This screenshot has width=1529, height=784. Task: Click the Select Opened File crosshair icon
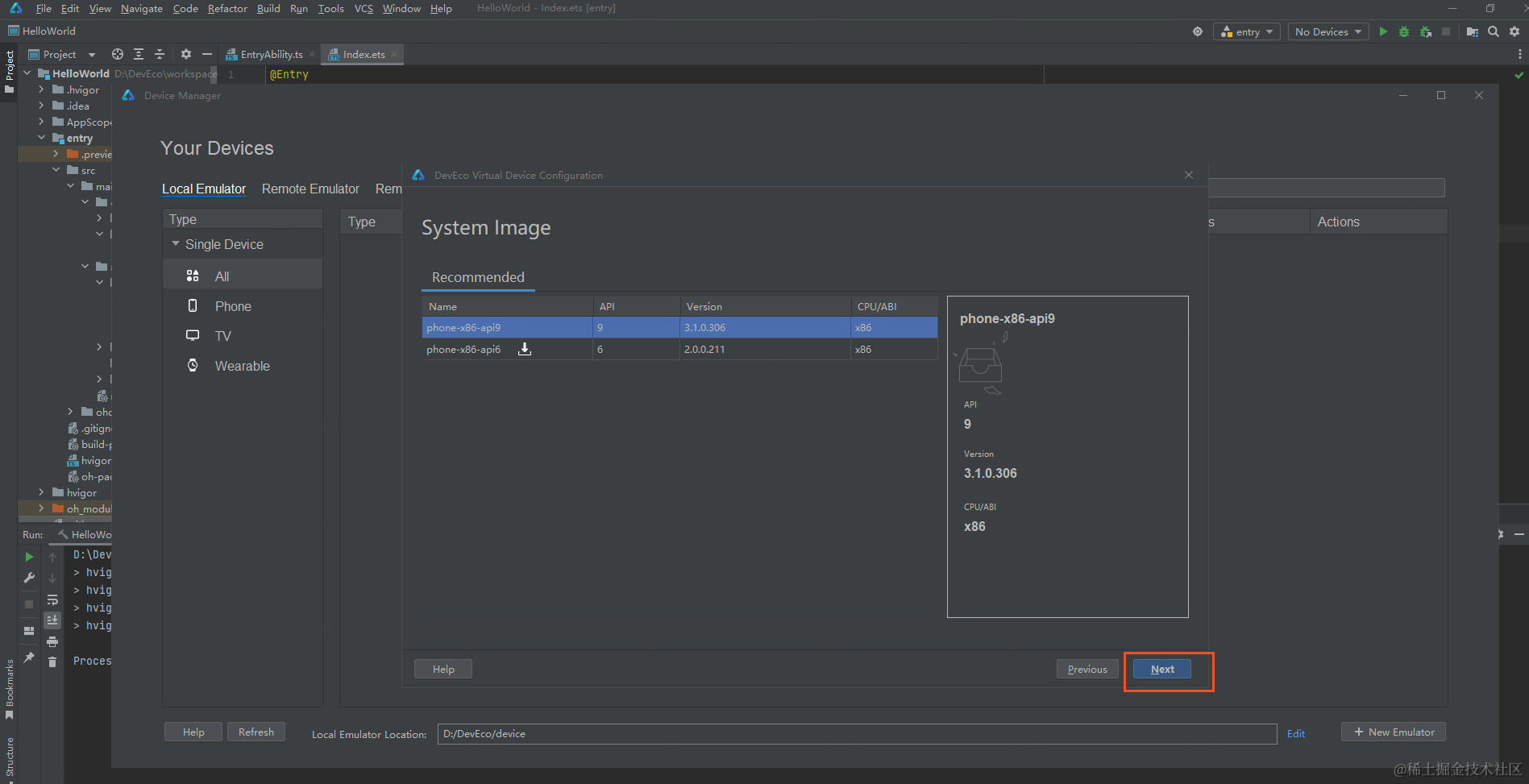coord(118,54)
